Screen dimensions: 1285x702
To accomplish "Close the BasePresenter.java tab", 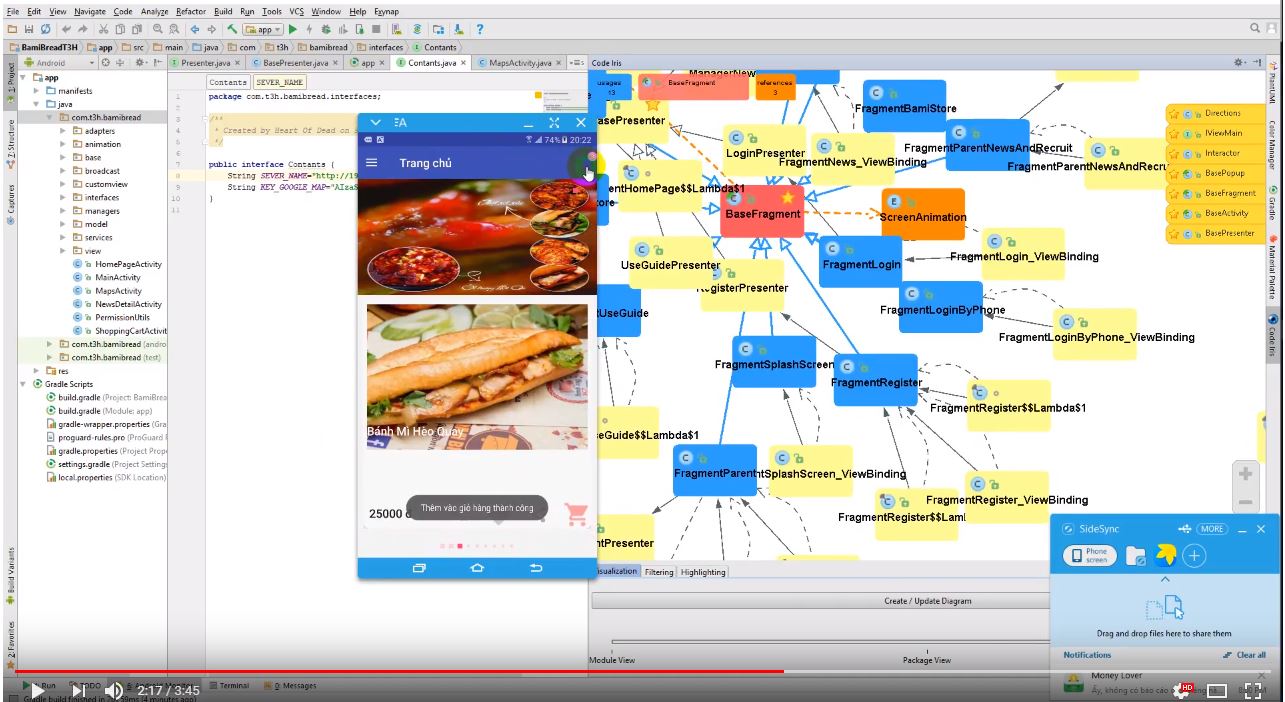I will (x=337, y=62).
